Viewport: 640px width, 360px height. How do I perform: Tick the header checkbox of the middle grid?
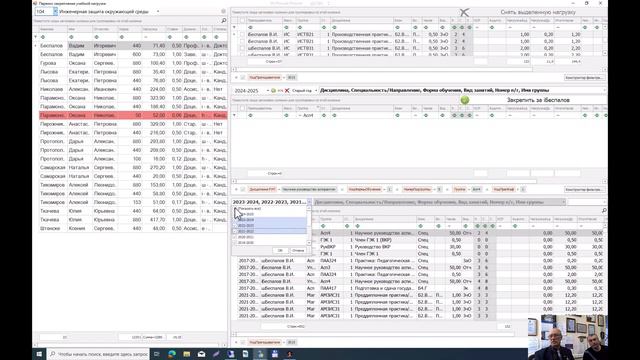click(242, 108)
